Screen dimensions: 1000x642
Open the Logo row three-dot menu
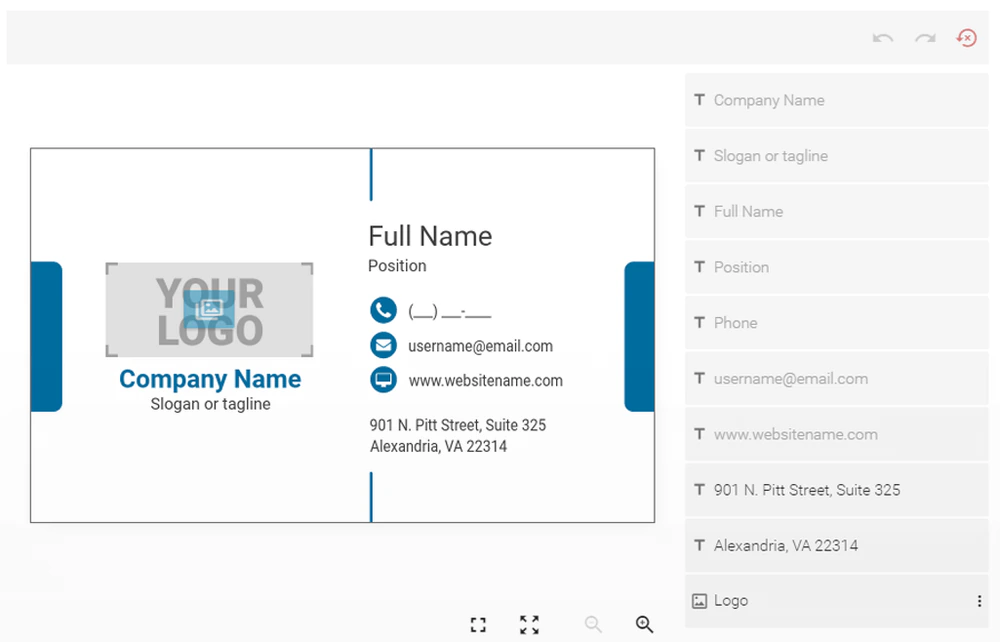(980, 601)
